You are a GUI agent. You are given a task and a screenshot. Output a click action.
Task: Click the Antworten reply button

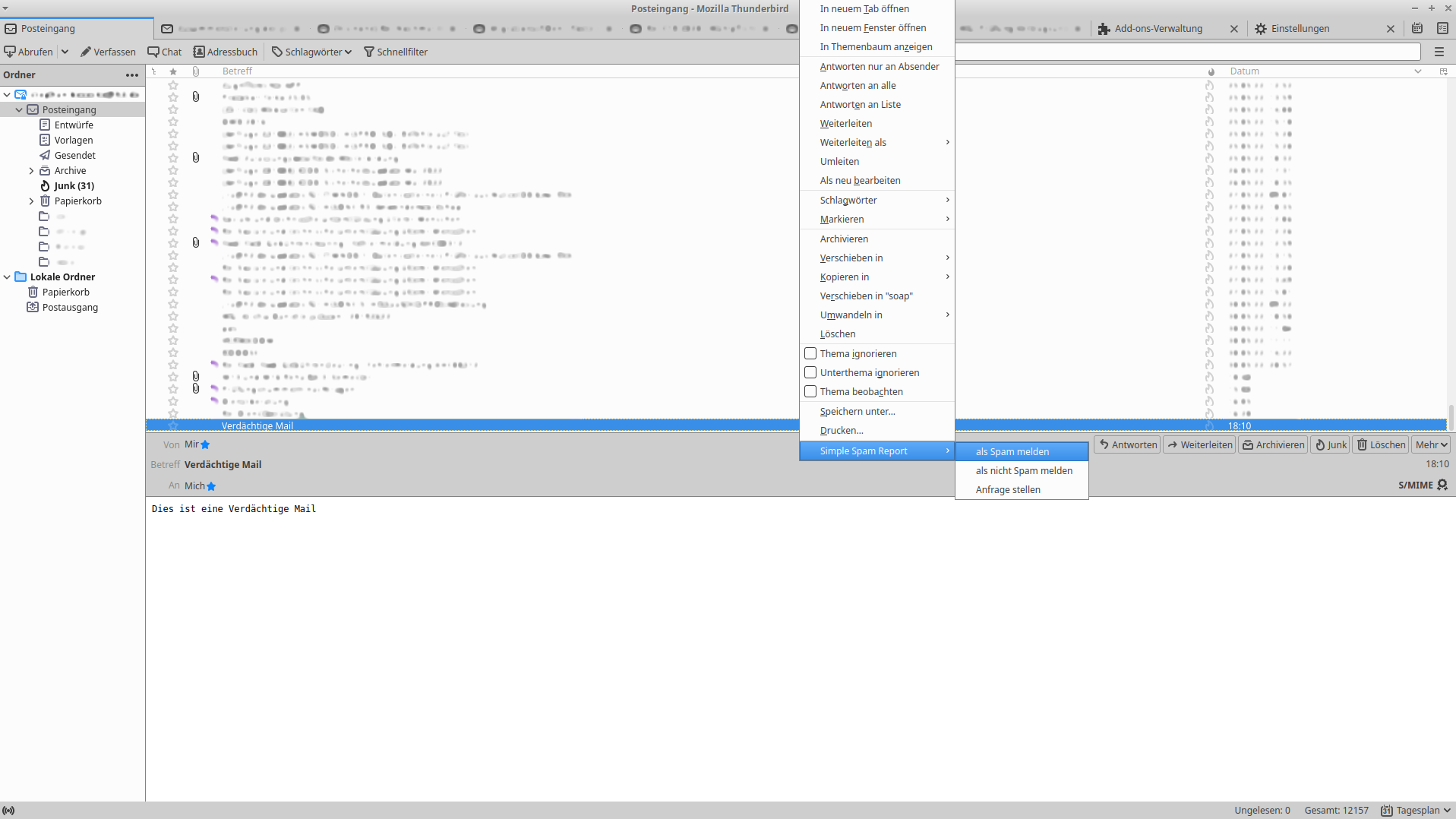tap(1127, 444)
